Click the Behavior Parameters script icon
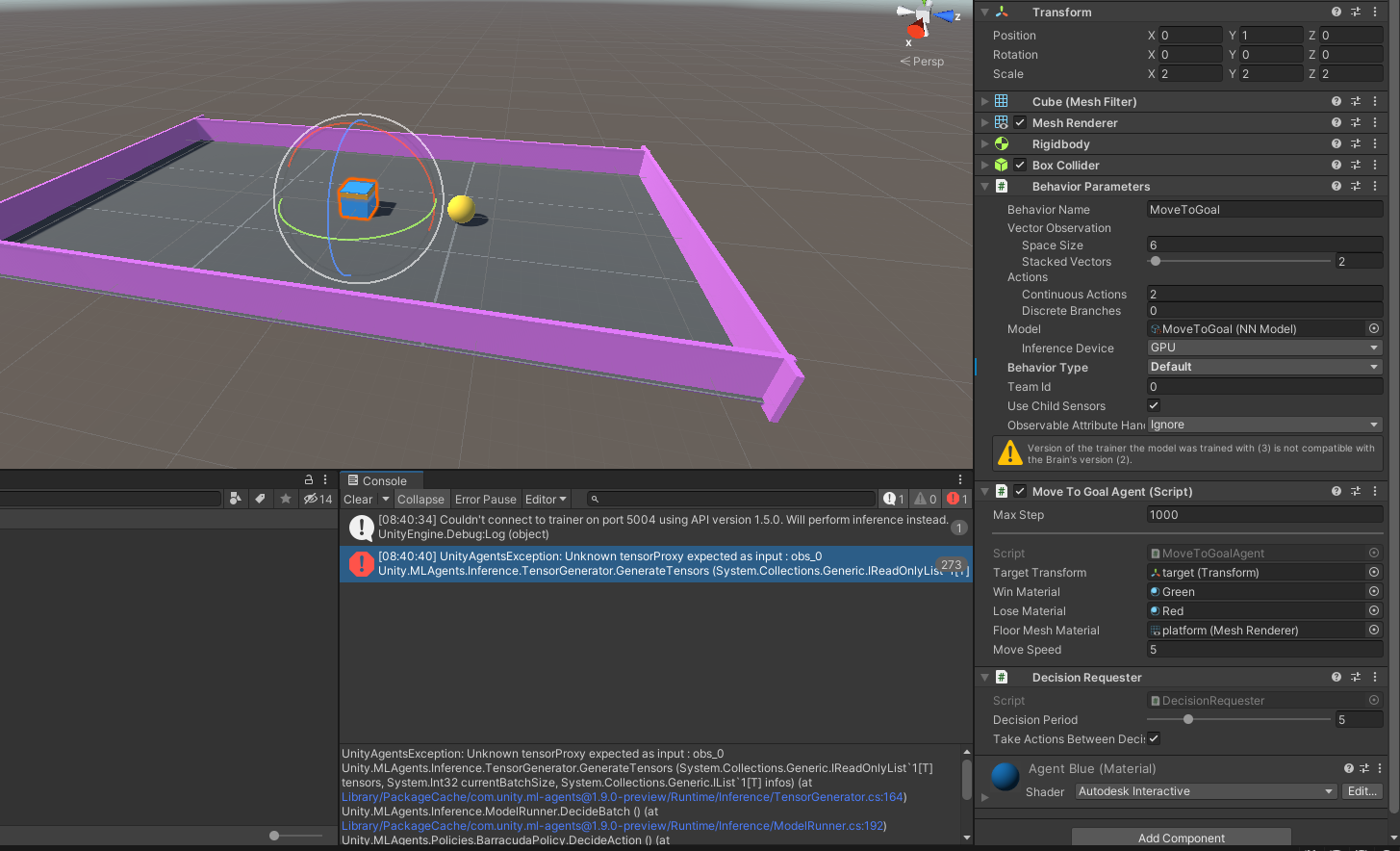 (x=1004, y=186)
